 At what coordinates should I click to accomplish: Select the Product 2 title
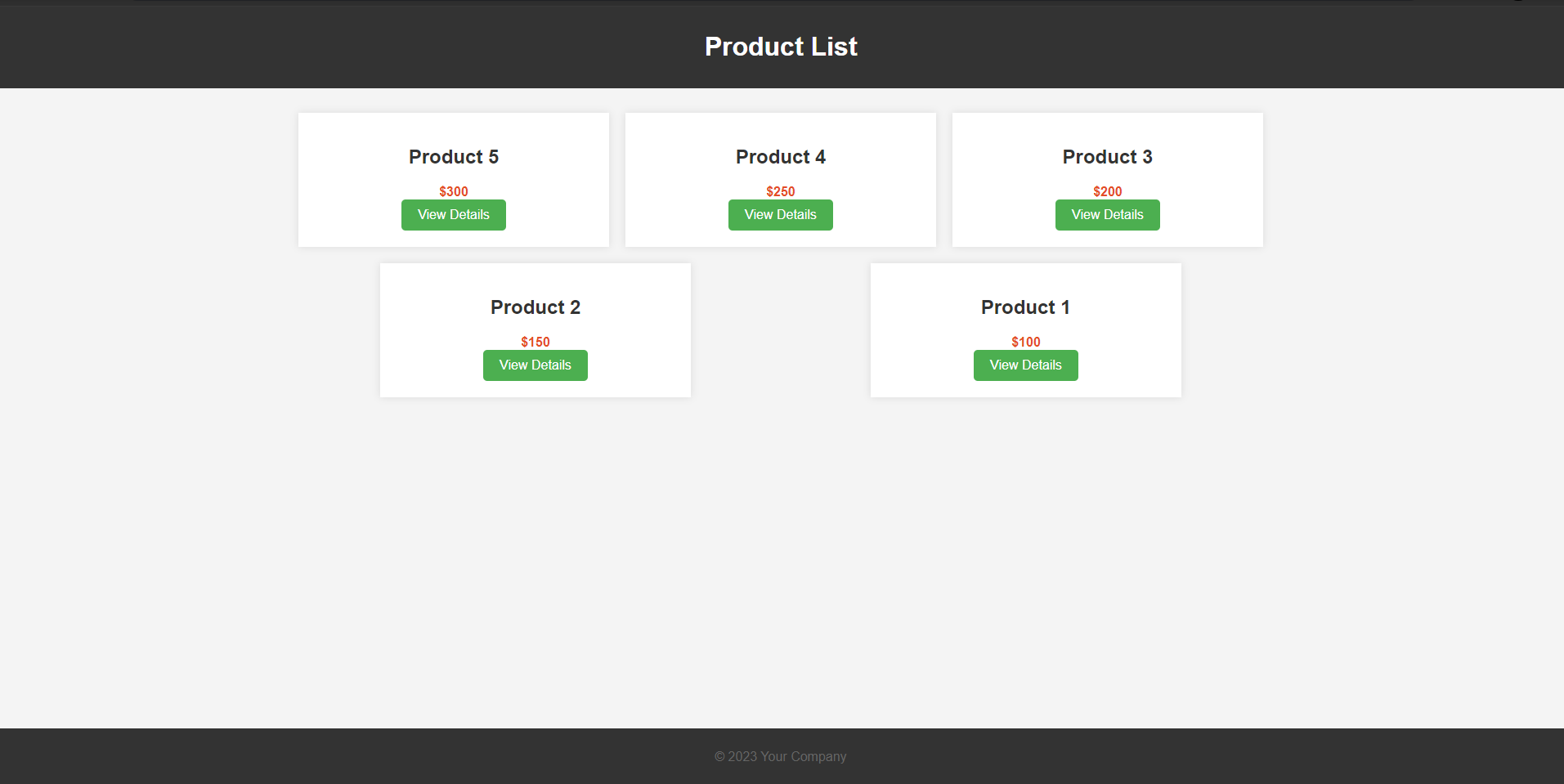535,307
